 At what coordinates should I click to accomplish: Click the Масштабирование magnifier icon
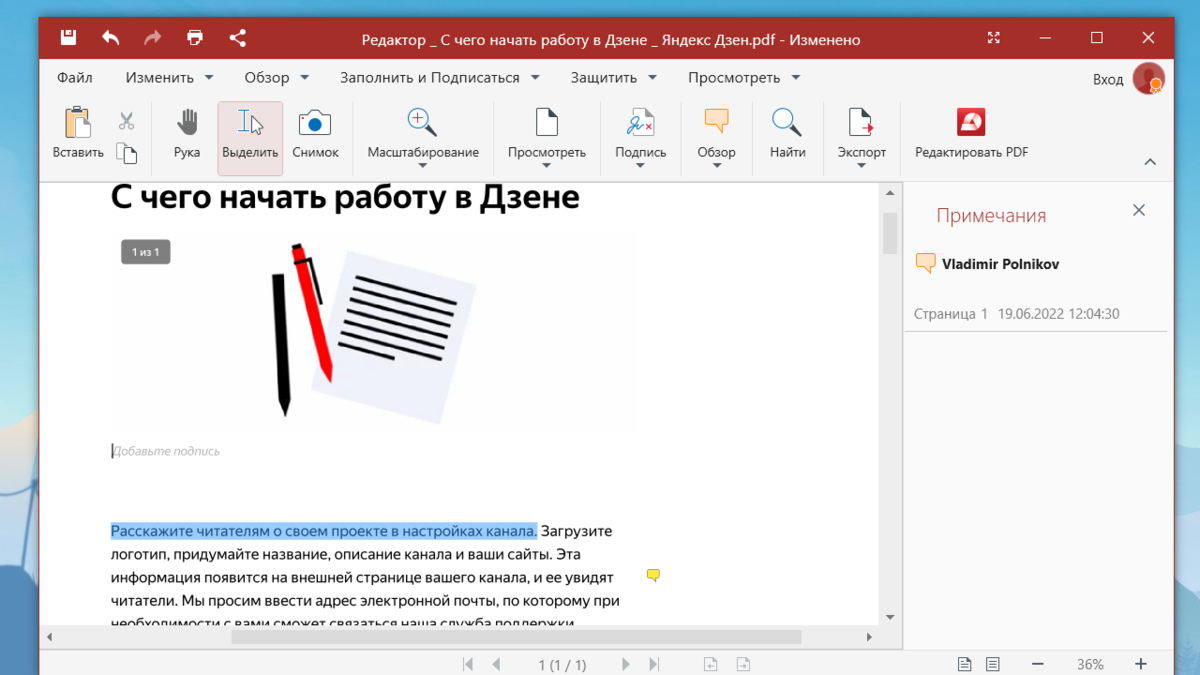(422, 122)
